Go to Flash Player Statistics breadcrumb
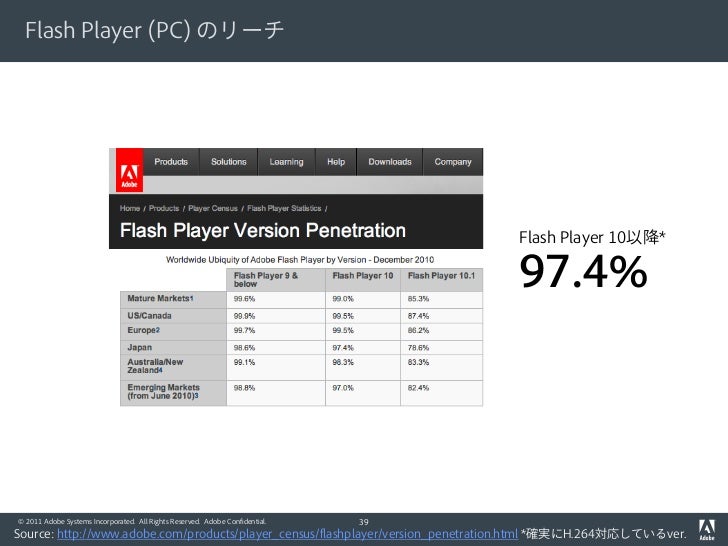Viewport: 728px width, 546px height. pyautogui.click(x=284, y=208)
